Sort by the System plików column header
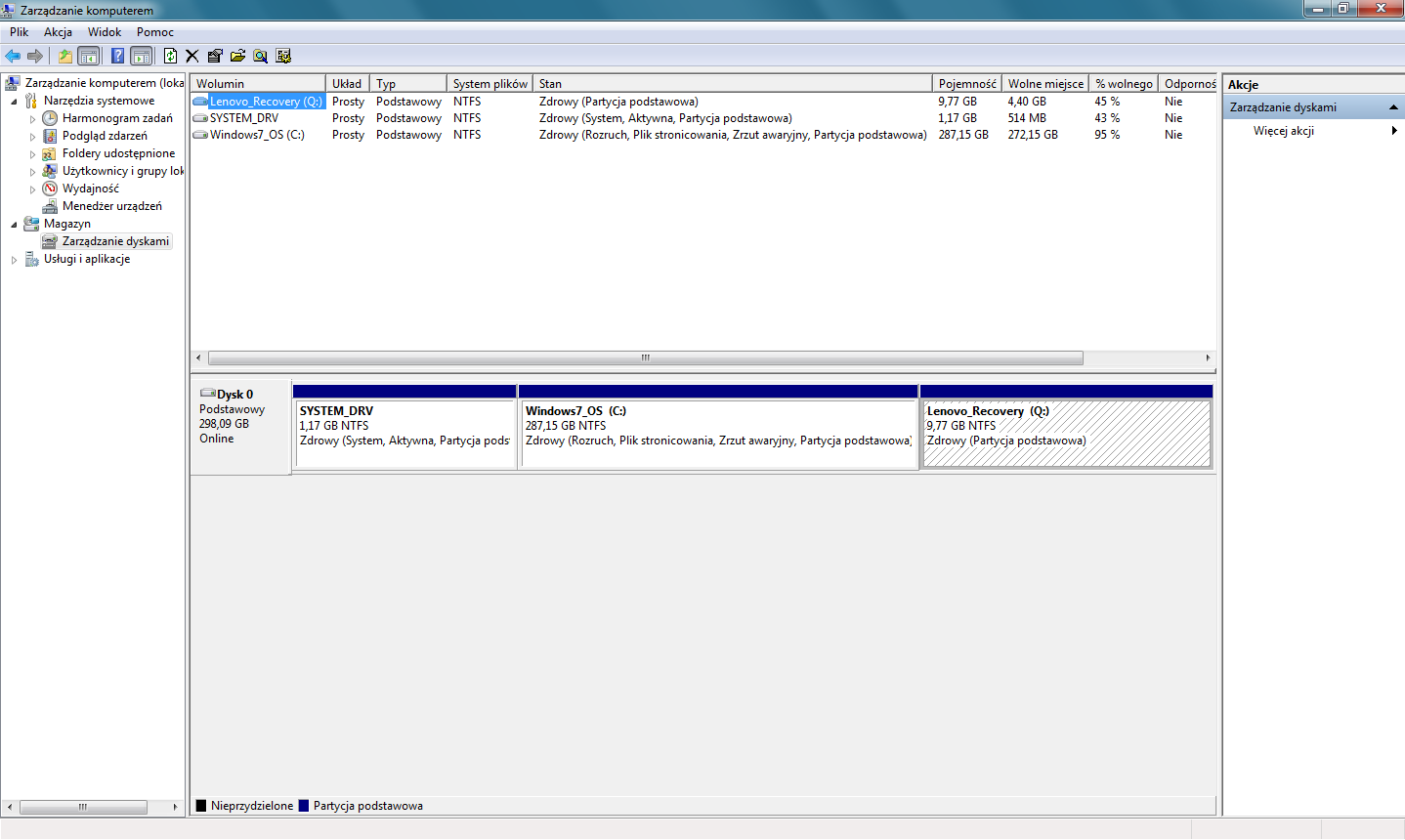 (x=490, y=84)
